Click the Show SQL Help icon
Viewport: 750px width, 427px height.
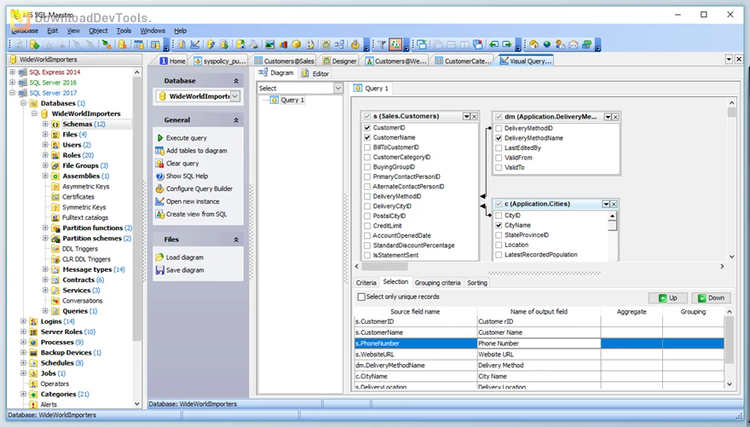(160, 176)
